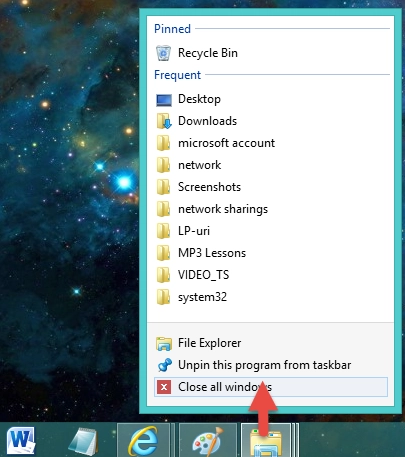Open the network sharings entry

click(271, 209)
